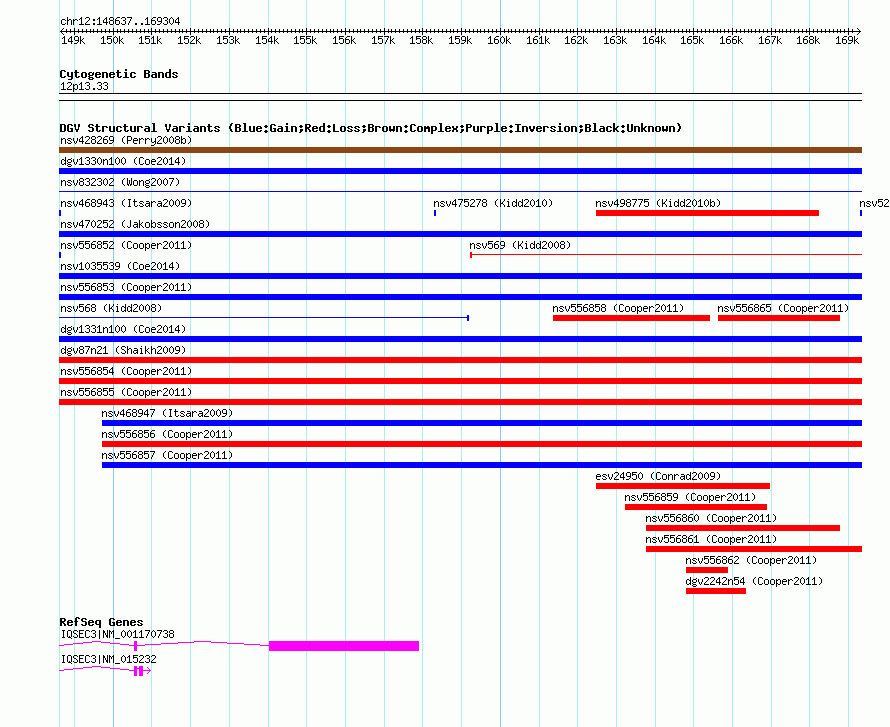Screen dimensions: 890x727
Task: Click the 155k position on the ruler
Action: point(305,40)
